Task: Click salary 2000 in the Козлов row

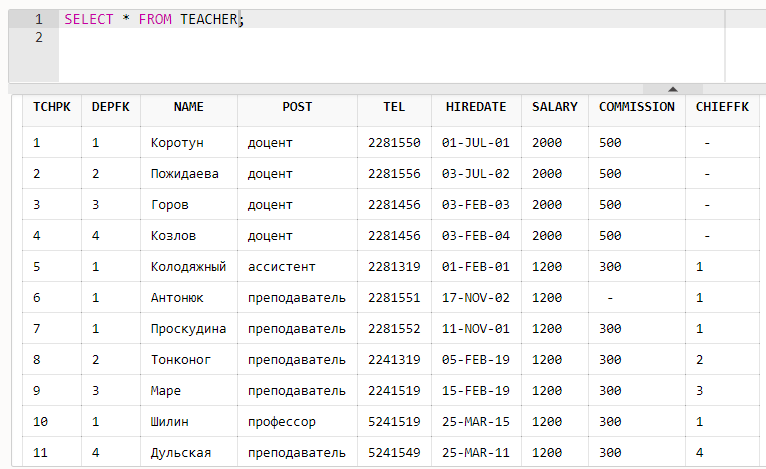Action: click(547, 236)
